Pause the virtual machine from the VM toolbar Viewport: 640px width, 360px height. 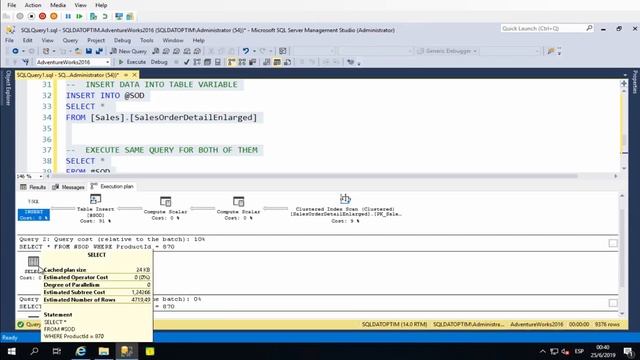coord(68,16)
